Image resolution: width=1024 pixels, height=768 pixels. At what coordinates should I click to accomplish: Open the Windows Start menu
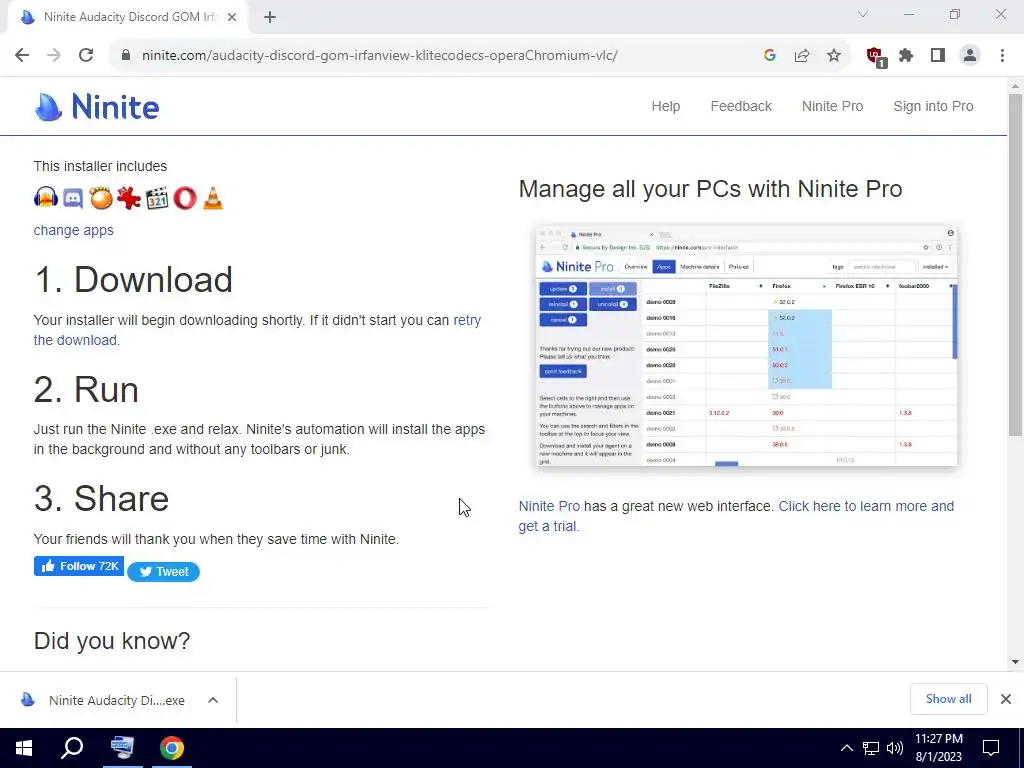24,748
